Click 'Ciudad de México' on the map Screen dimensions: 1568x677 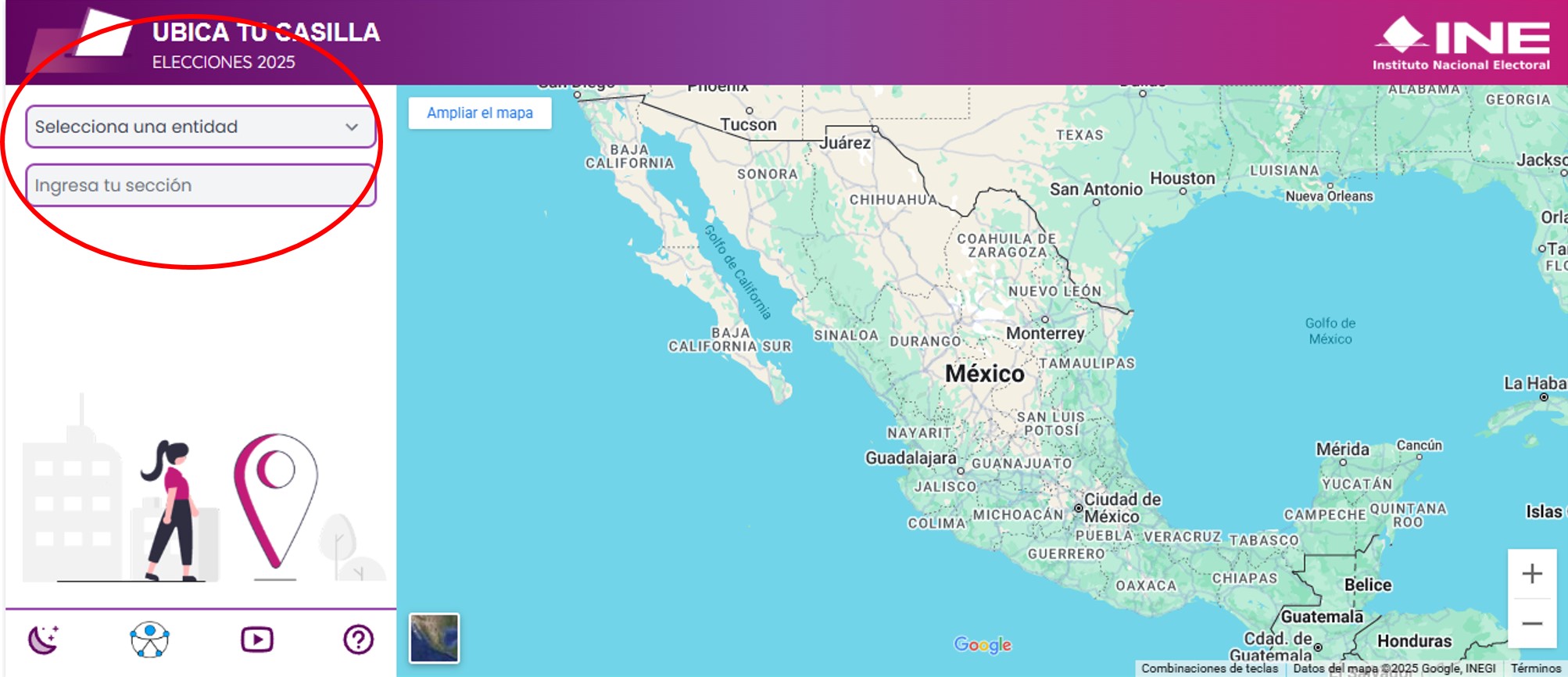[x=1122, y=507]
